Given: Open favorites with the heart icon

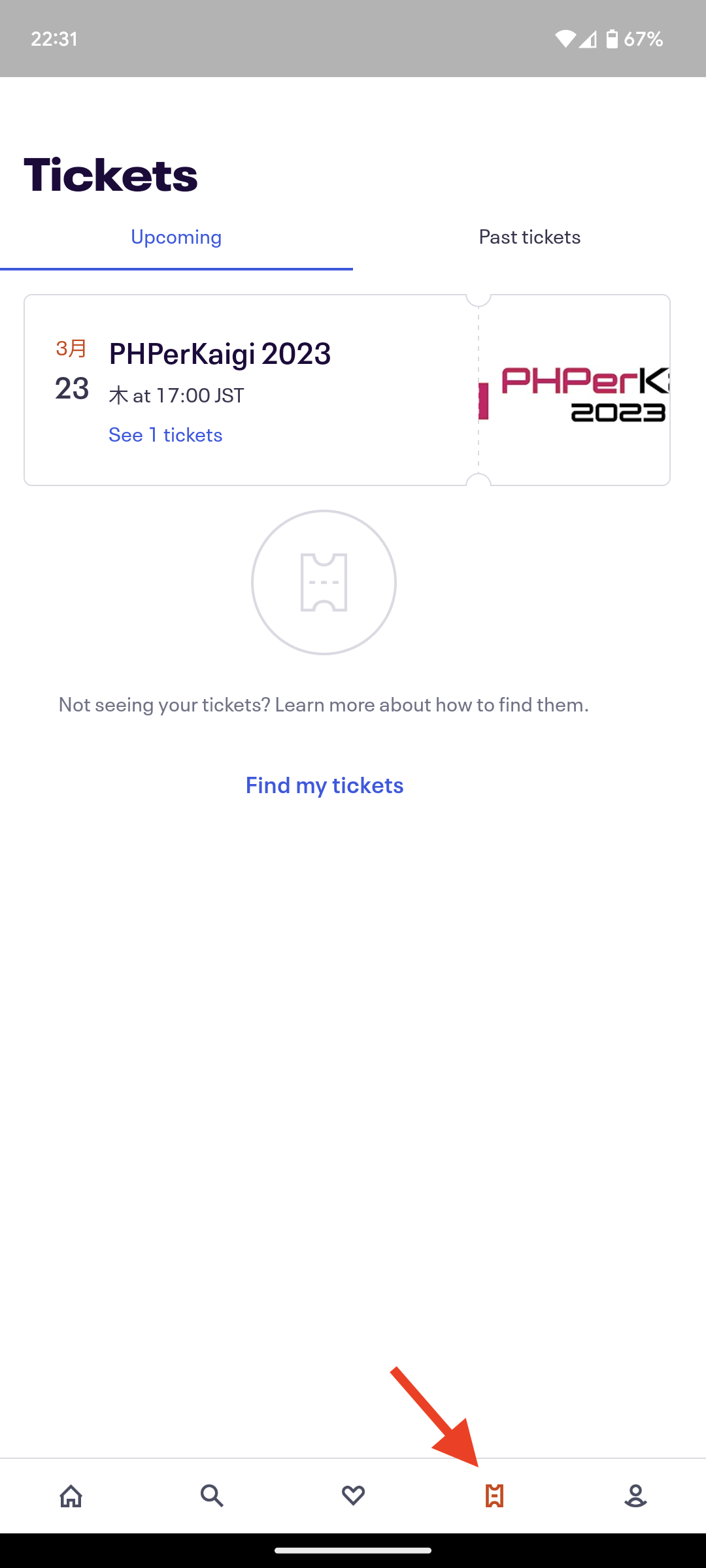Looking at the screenshot, I should tap(353, 1495).
